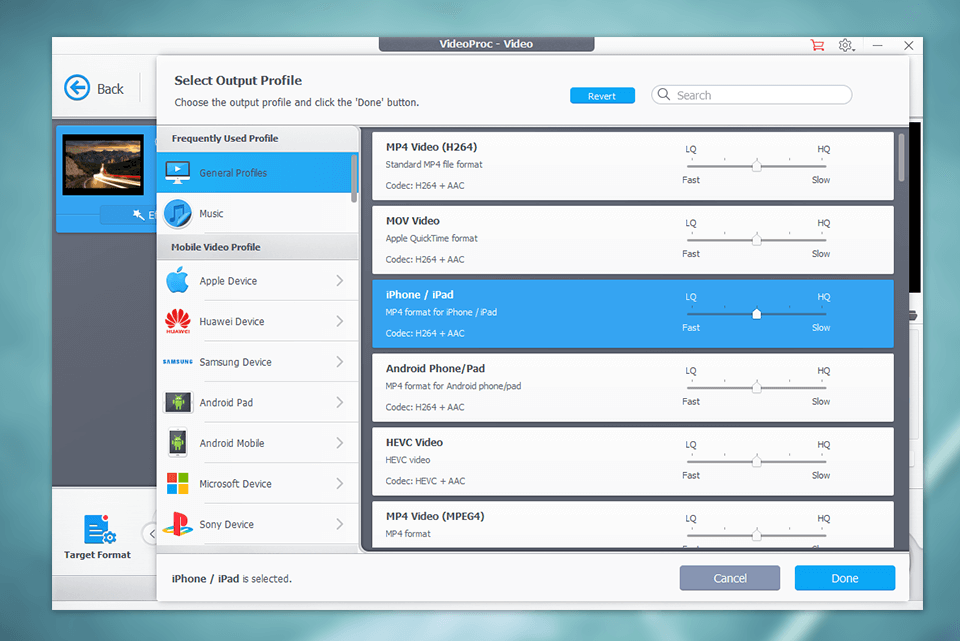Click the Back arrow button
This screenshot has height=641, width=960.
coord(77,88)
